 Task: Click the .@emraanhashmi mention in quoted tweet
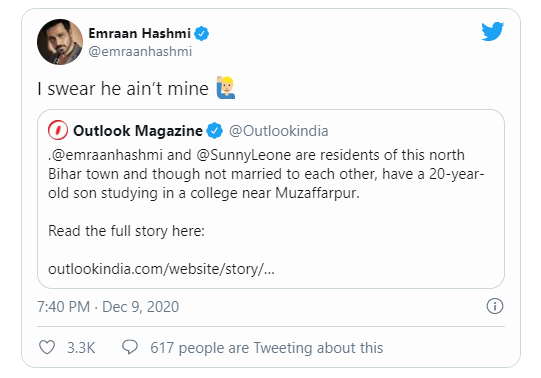pos(105,155)
